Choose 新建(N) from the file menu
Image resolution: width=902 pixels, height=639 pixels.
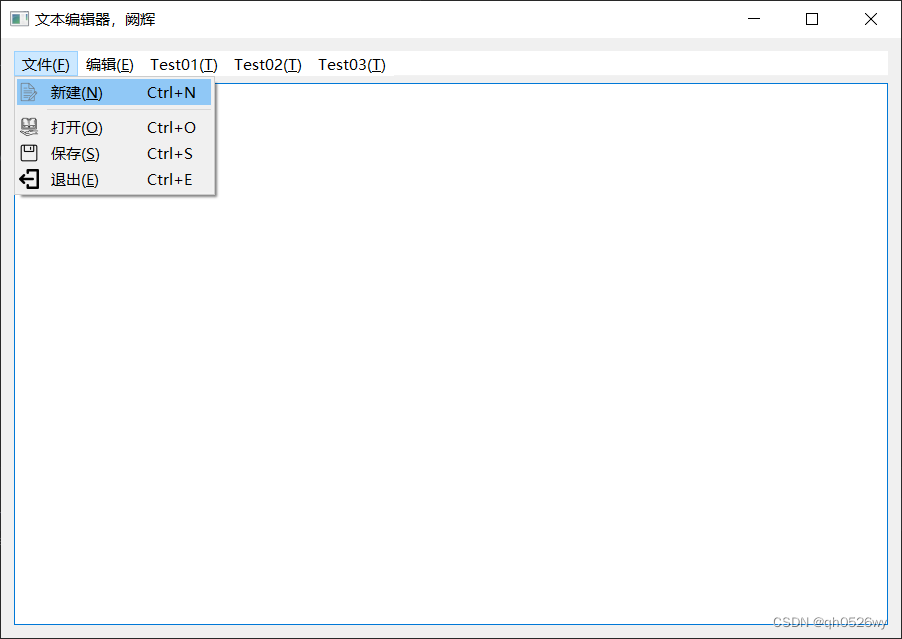(x=114, y=93)
